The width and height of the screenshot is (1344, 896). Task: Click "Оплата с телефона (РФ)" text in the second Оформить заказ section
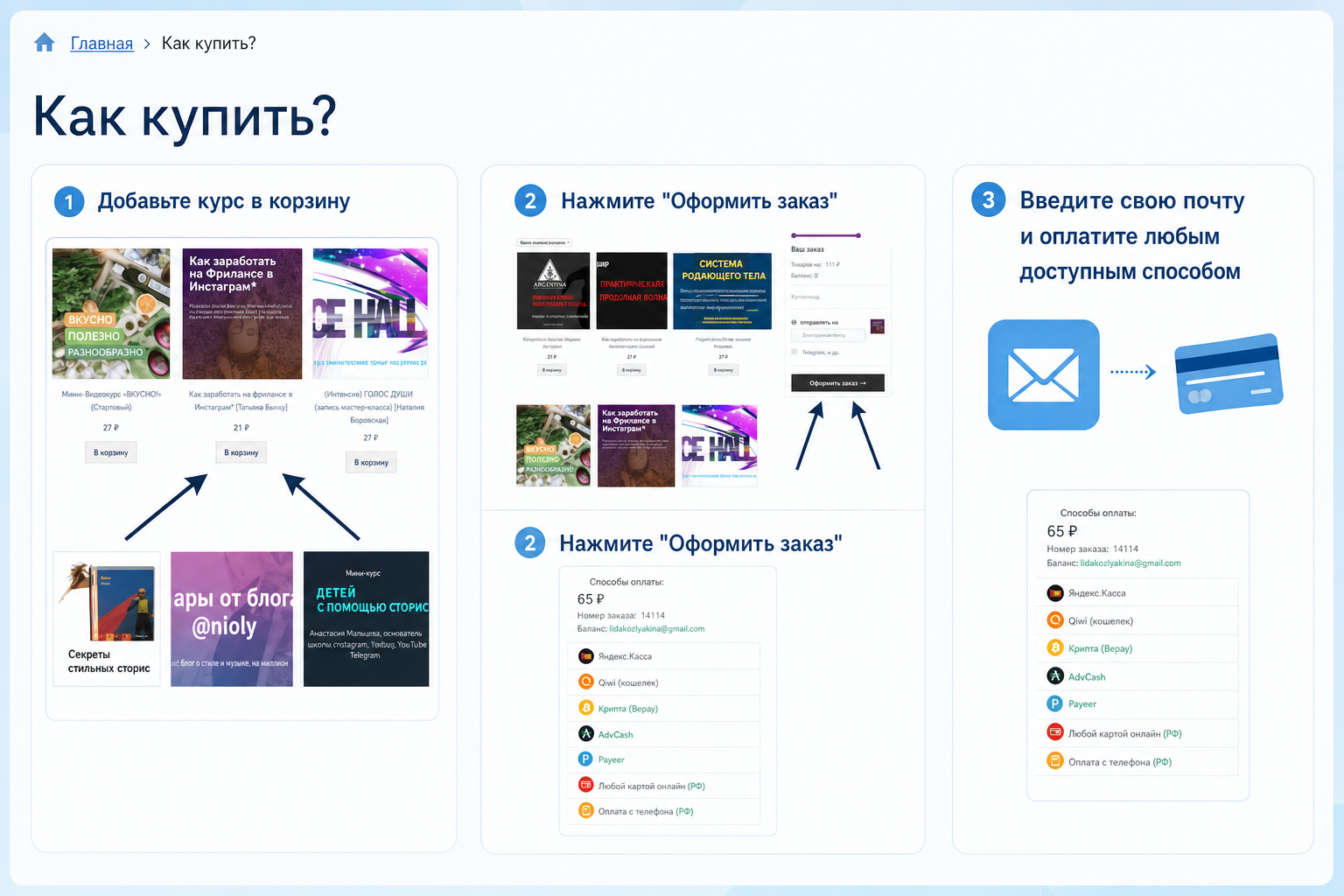tap(646, 811)
